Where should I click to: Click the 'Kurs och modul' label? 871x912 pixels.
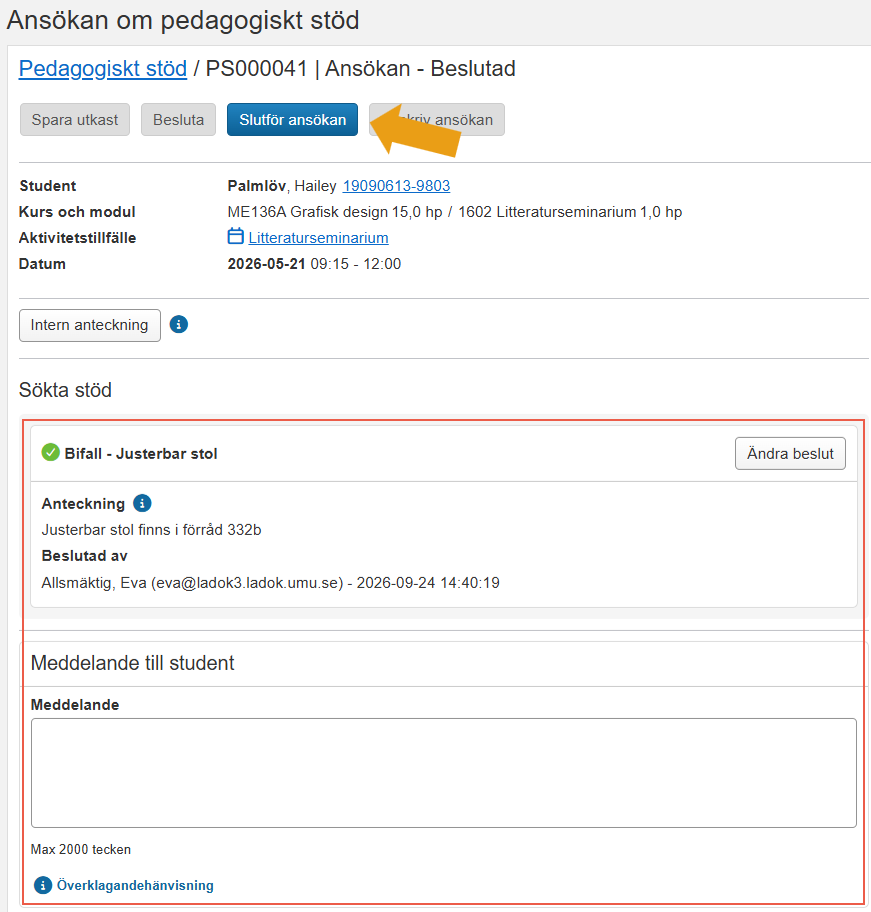pos(77,212)
